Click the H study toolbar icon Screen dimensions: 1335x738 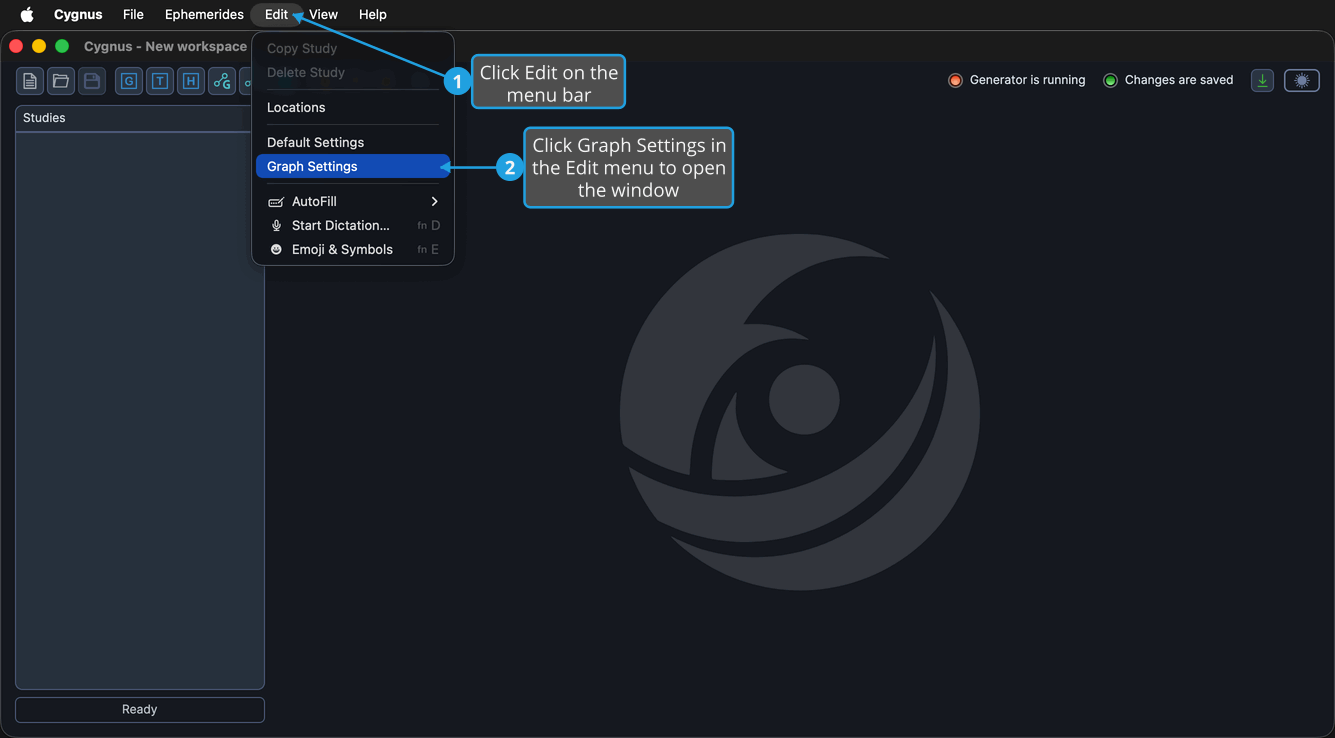click(191, 81)
